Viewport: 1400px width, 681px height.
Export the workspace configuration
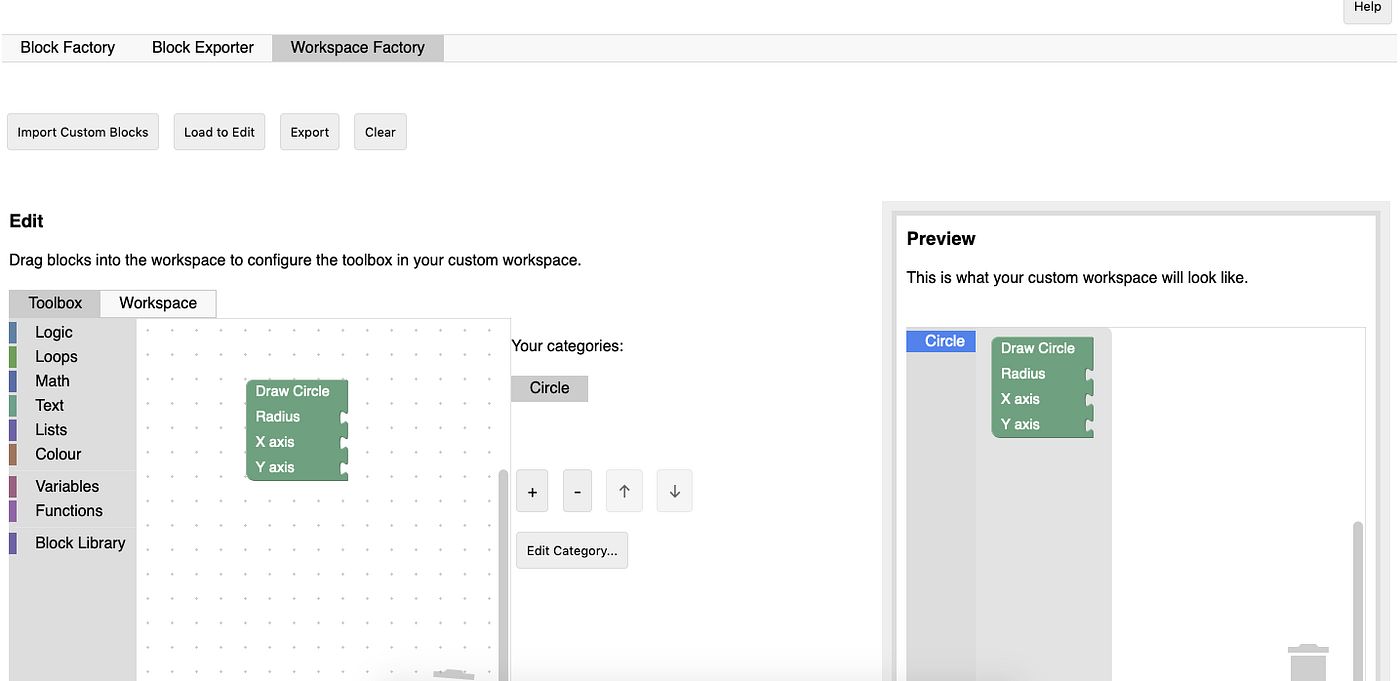309,131
